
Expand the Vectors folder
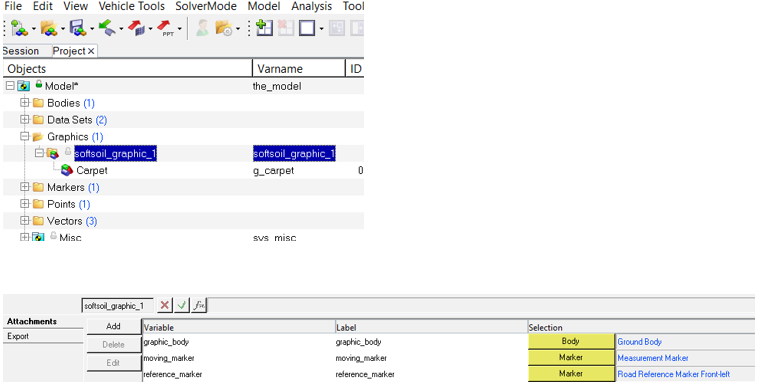tap(24, 221)
